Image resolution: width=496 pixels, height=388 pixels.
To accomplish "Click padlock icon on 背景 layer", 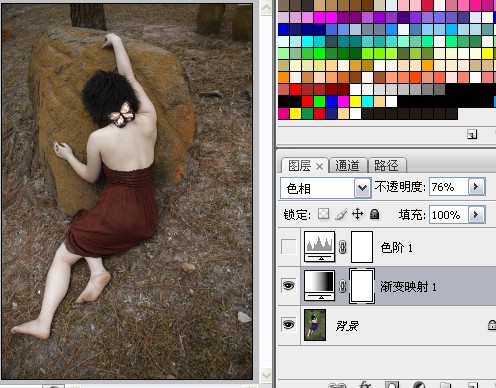I will tap(492, 325).
